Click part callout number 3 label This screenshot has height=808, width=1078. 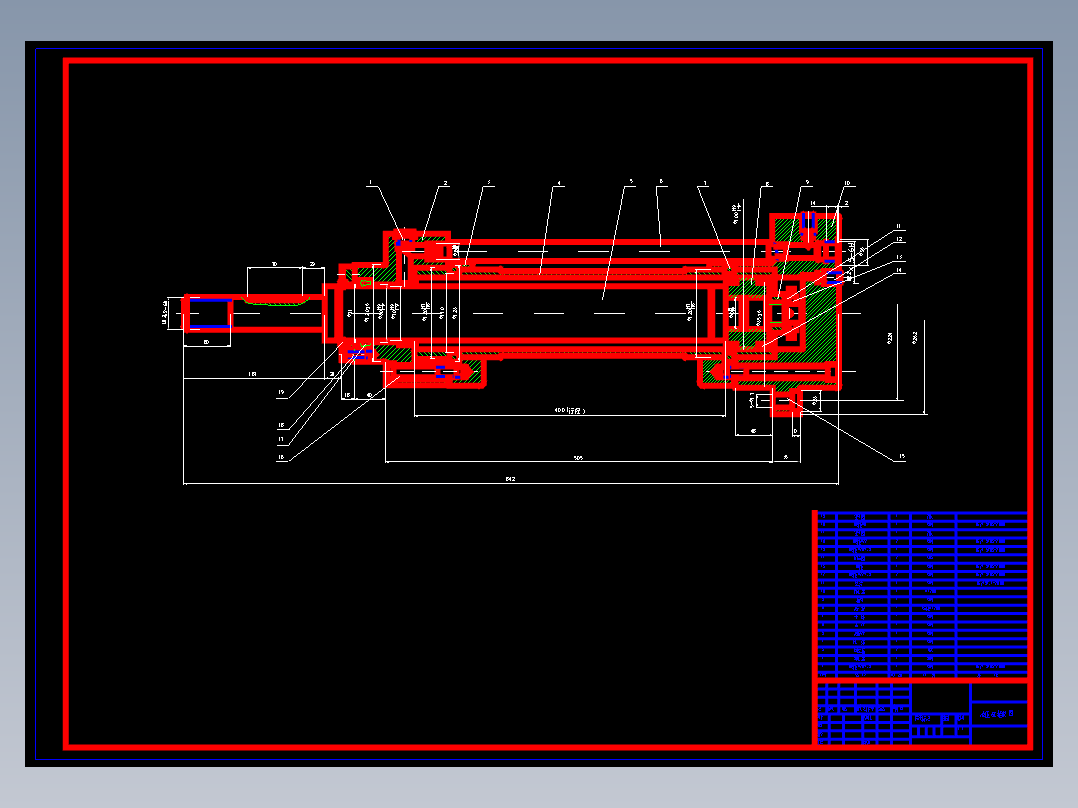[489, 183]
